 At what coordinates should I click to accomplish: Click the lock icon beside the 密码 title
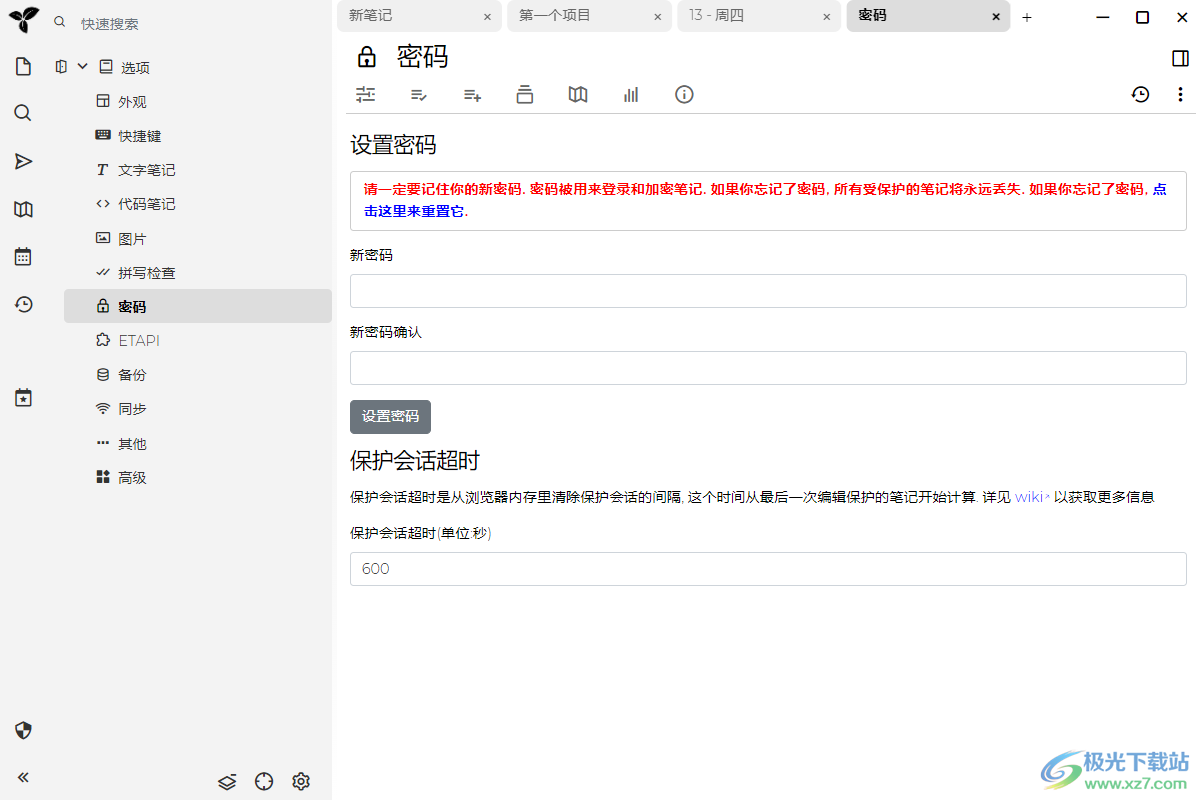click(x=367, y=56)
